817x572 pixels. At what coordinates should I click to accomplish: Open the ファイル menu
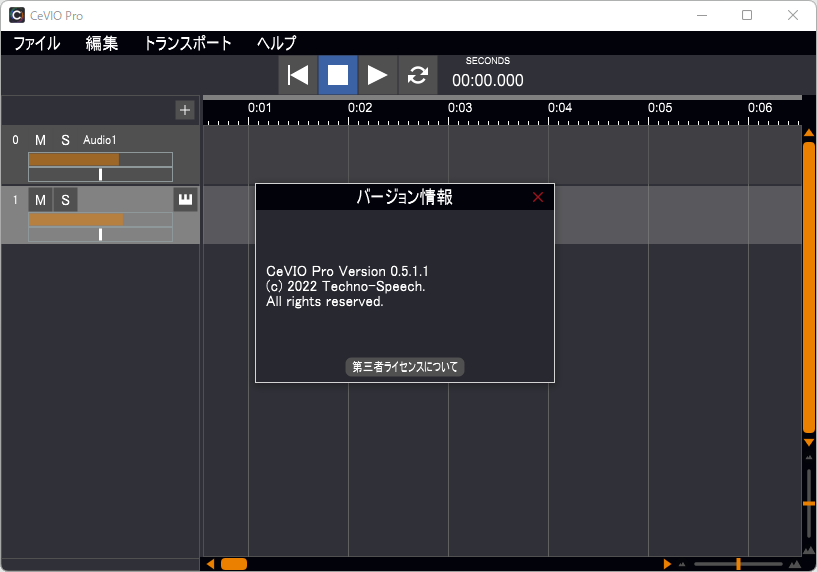[x=36, y=43]
